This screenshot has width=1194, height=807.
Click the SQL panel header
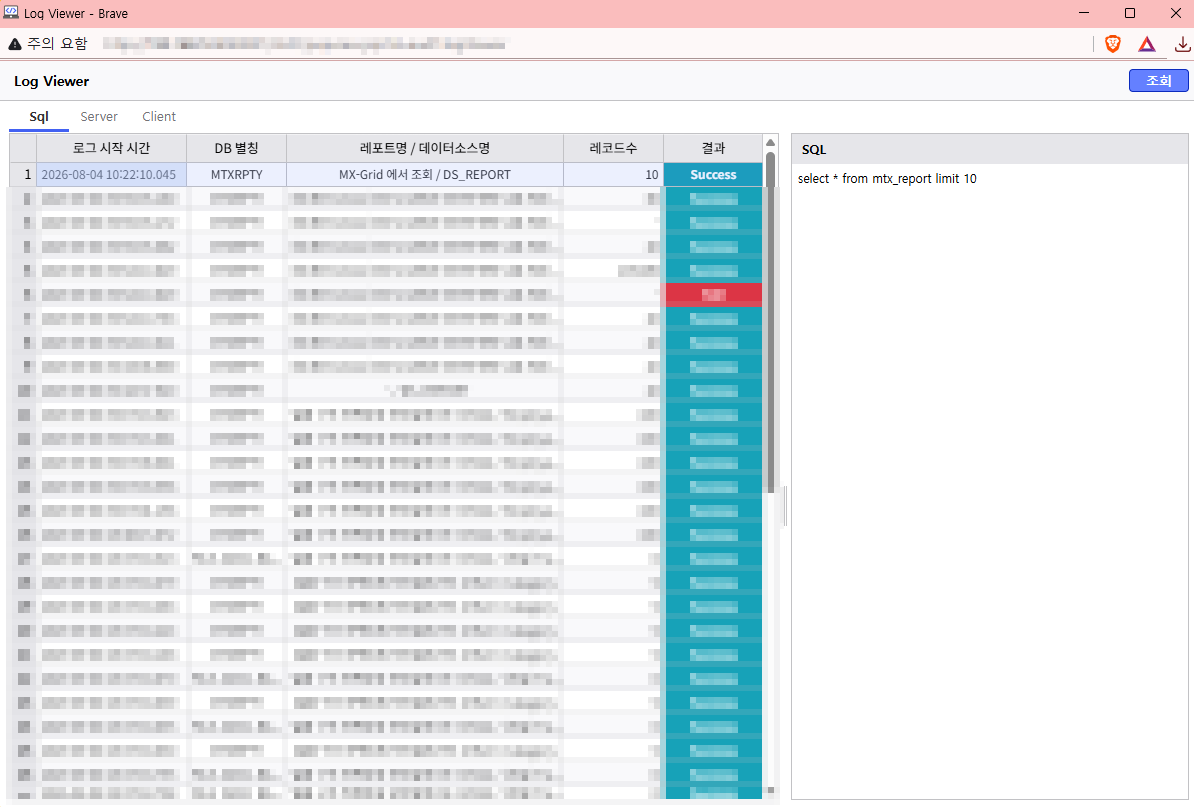coord(990,149)
